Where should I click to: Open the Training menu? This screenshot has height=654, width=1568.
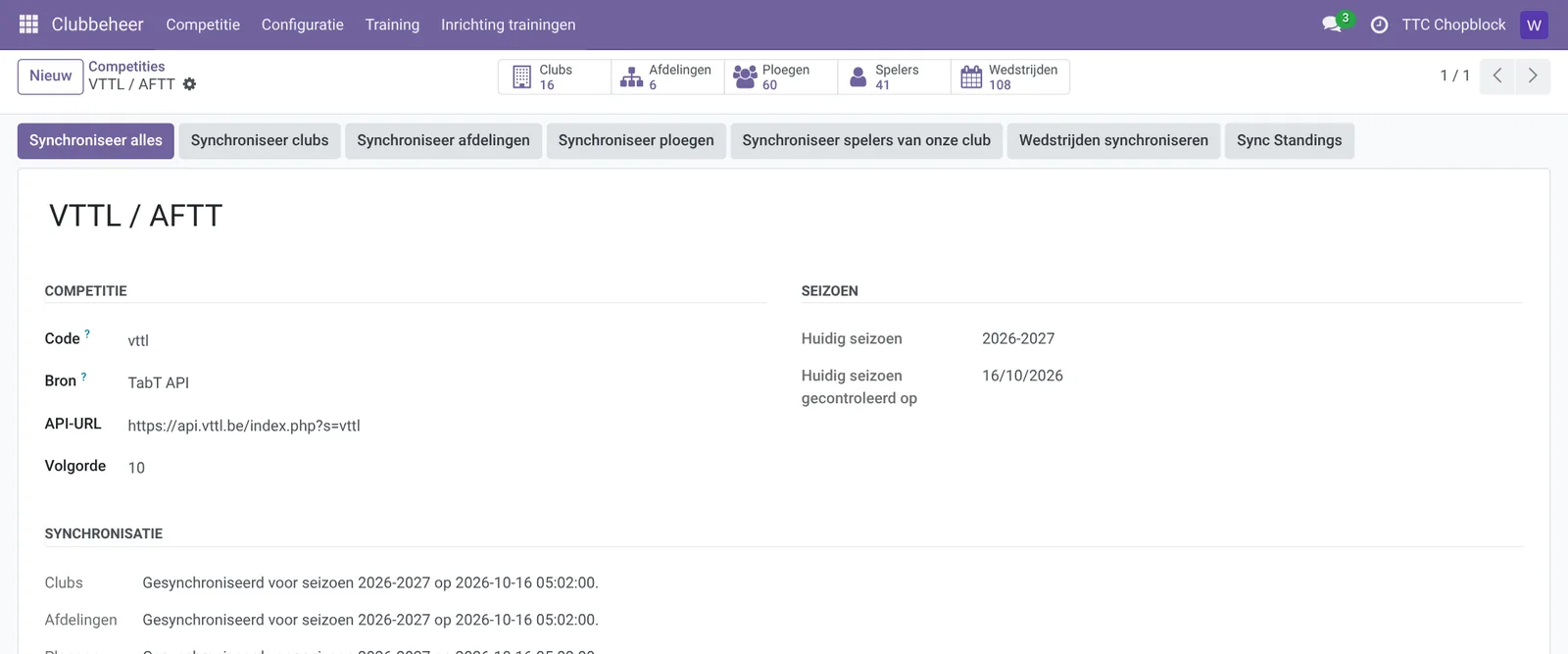(x=392, y=25)
